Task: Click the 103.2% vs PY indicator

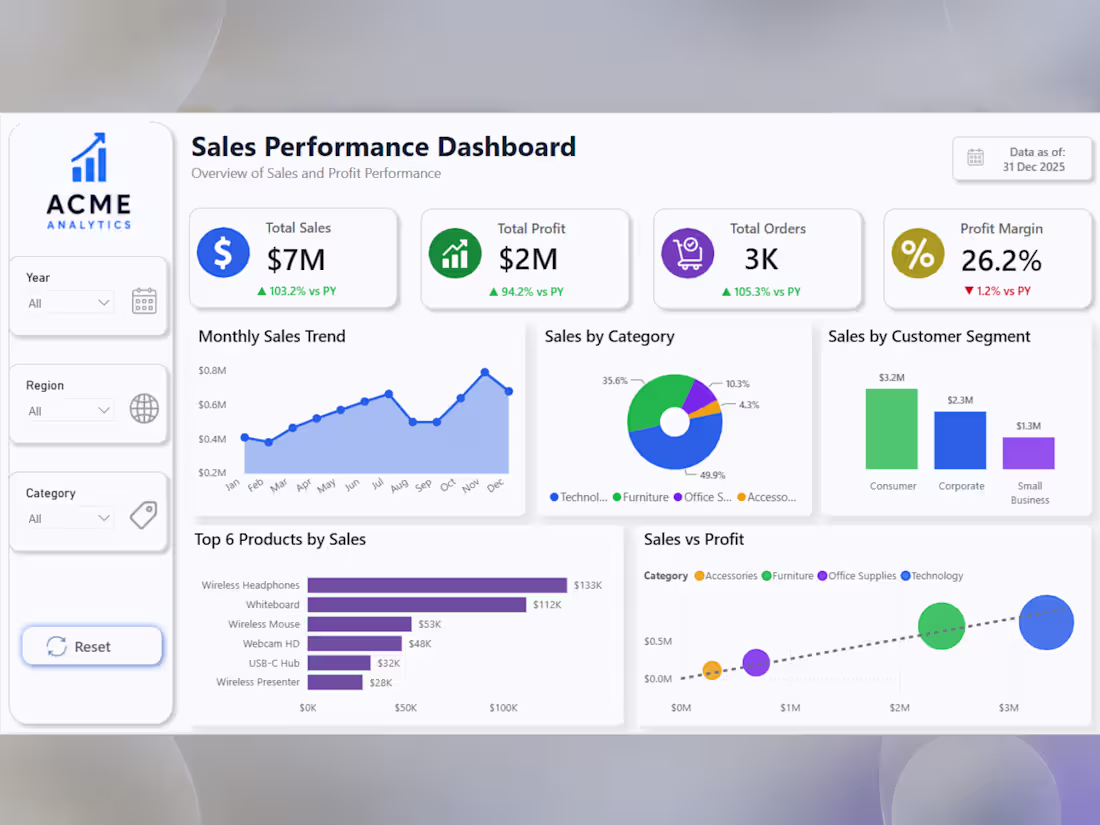Action: click(x=297, y=290)
